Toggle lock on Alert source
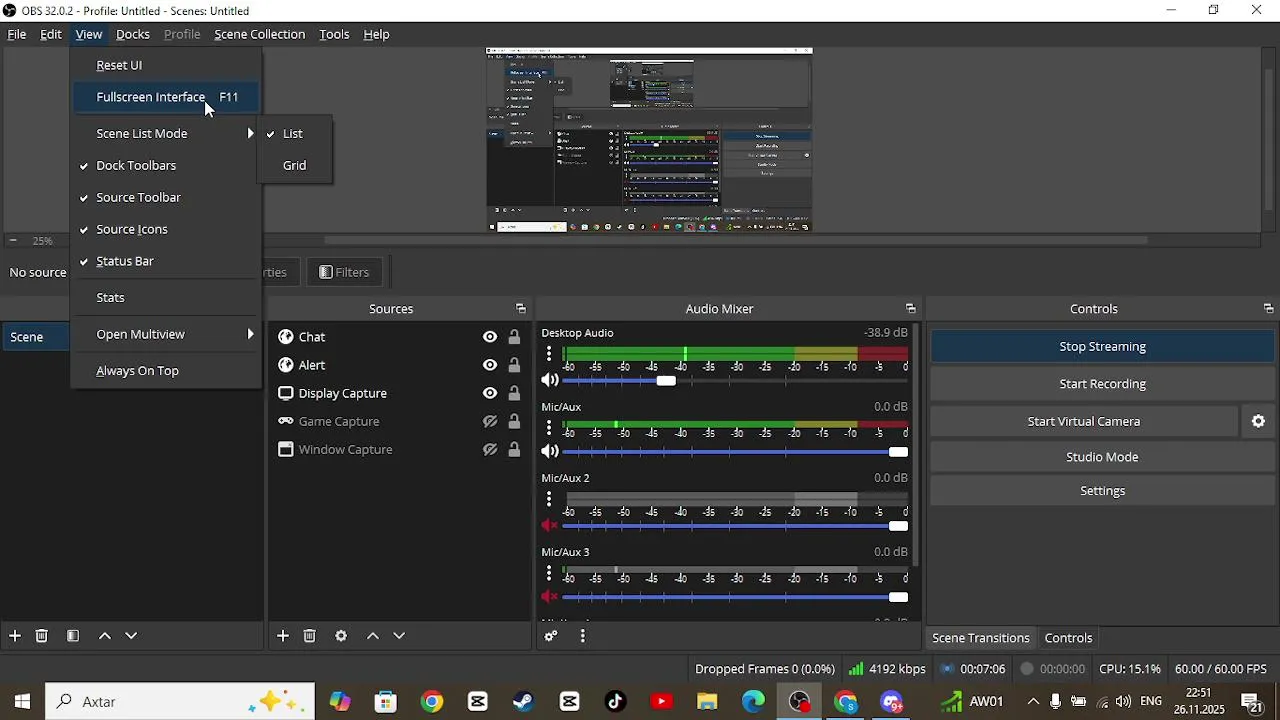This screenshot has width=1280, height=720. [514, 365]
